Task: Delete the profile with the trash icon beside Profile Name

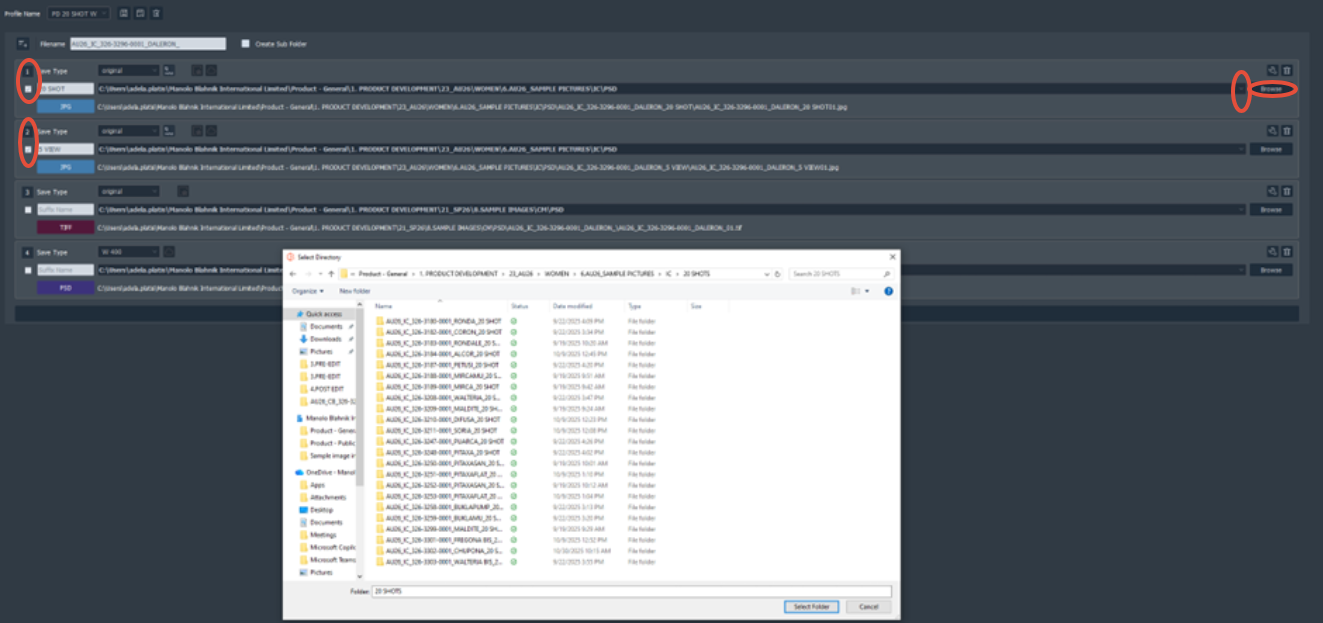Action: [156, 13]
